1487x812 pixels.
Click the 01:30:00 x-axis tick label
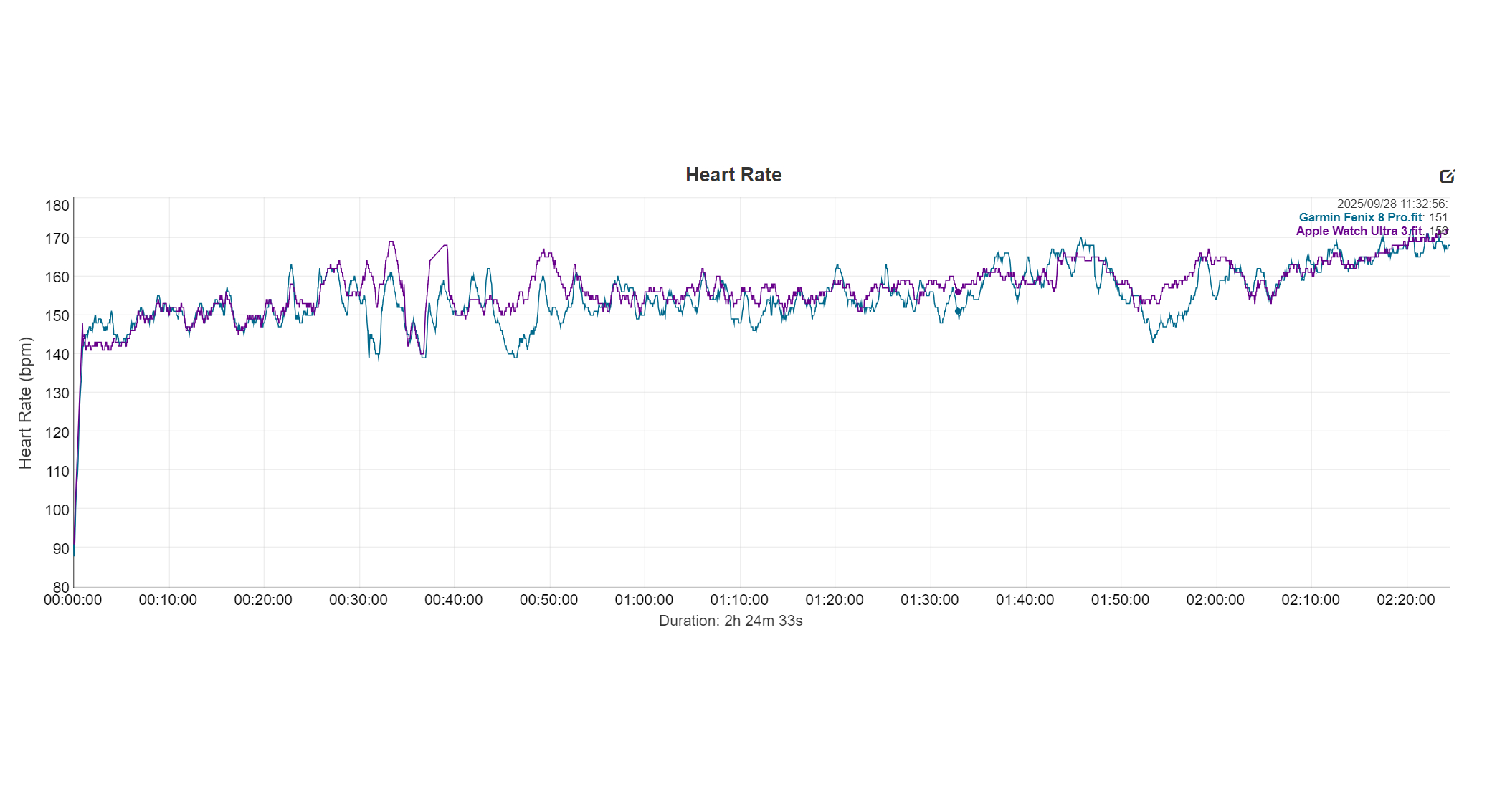point(929,600)
